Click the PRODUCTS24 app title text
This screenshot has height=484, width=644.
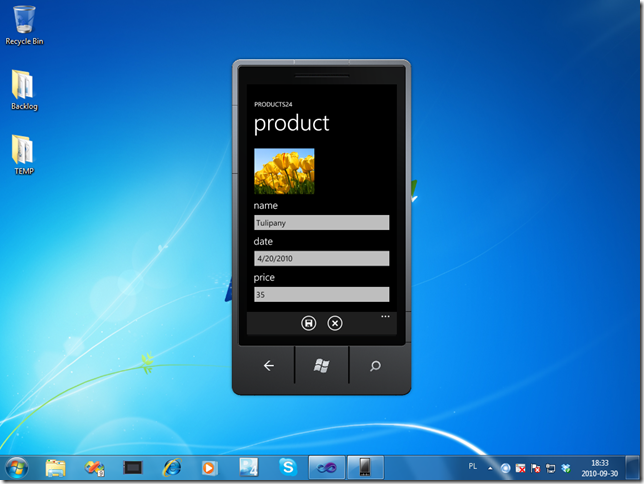pos(273,104)
